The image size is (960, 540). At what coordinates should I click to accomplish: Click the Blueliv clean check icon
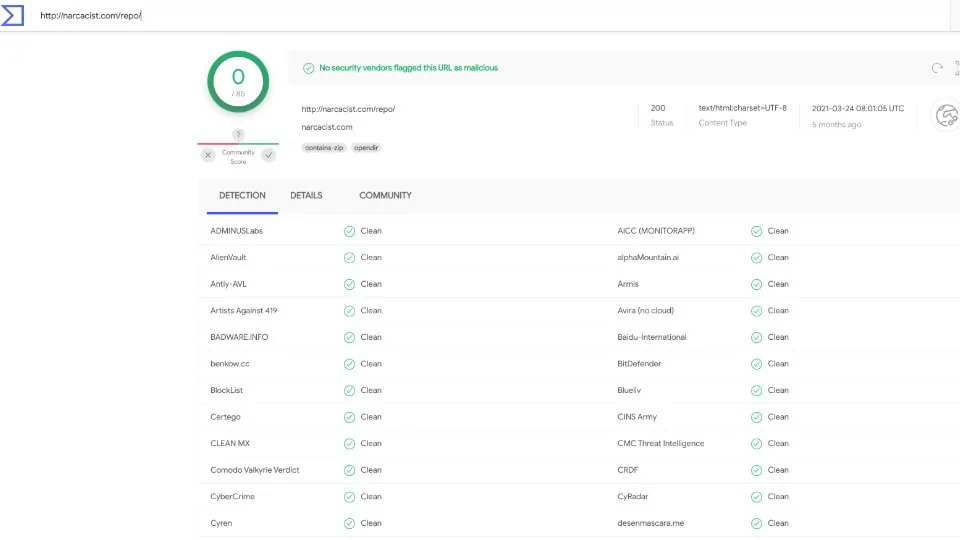(x=756, y=391)
